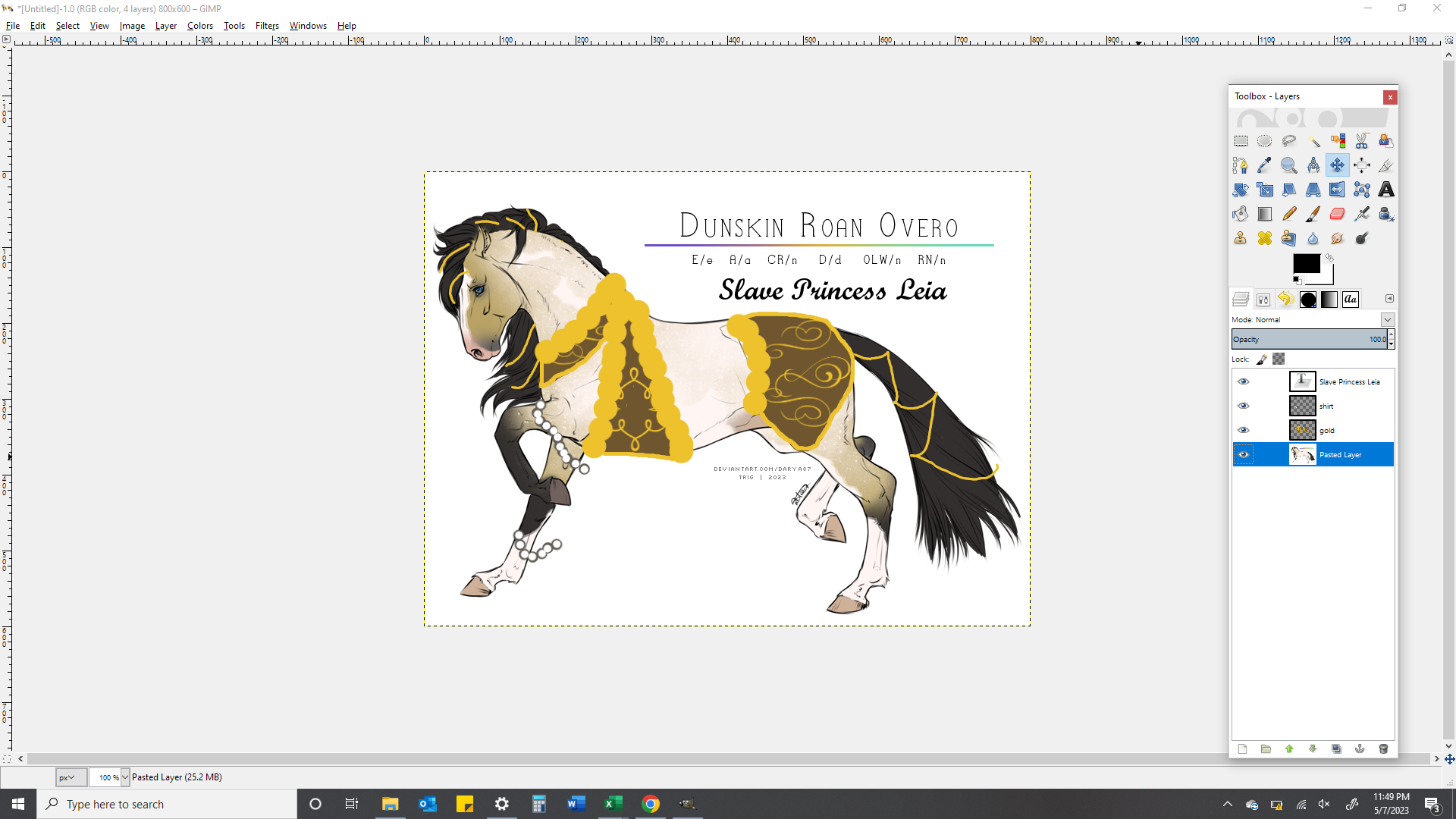Viewport: 1456px width, 819px height.
Task: Switch to the Undo History tab
Action: point(1285,300)
